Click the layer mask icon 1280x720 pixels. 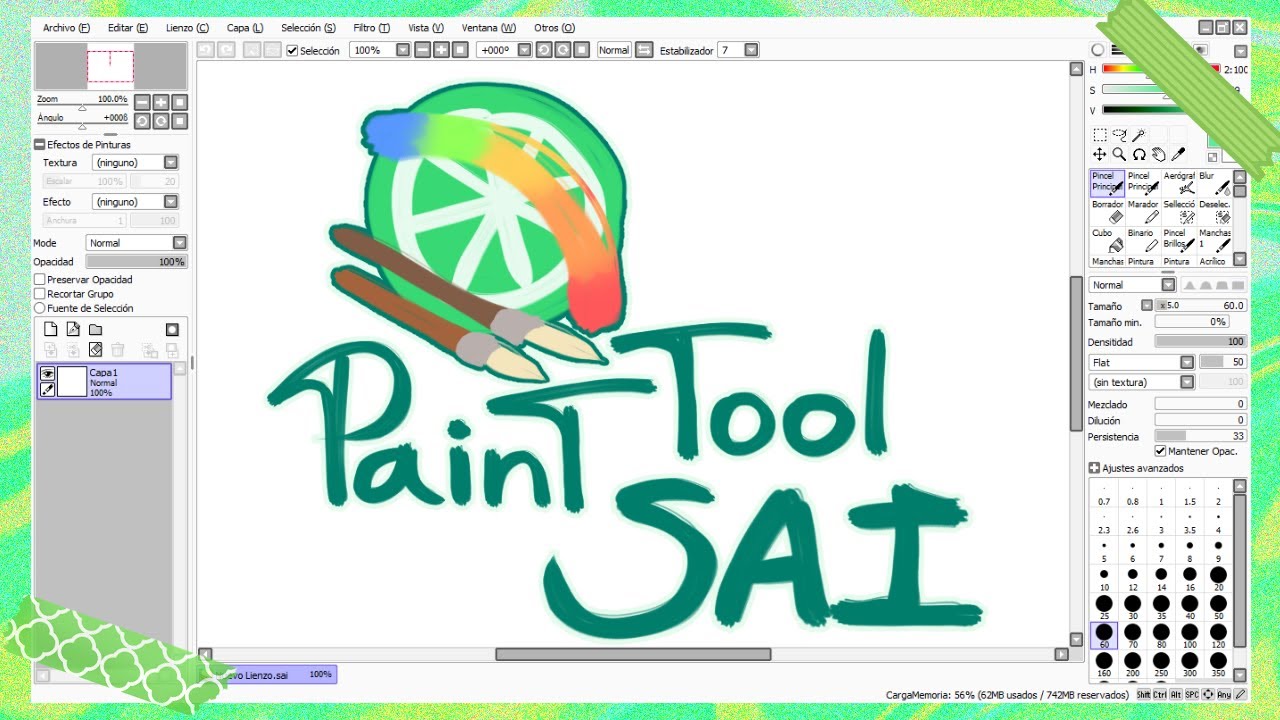click(172, 329)
